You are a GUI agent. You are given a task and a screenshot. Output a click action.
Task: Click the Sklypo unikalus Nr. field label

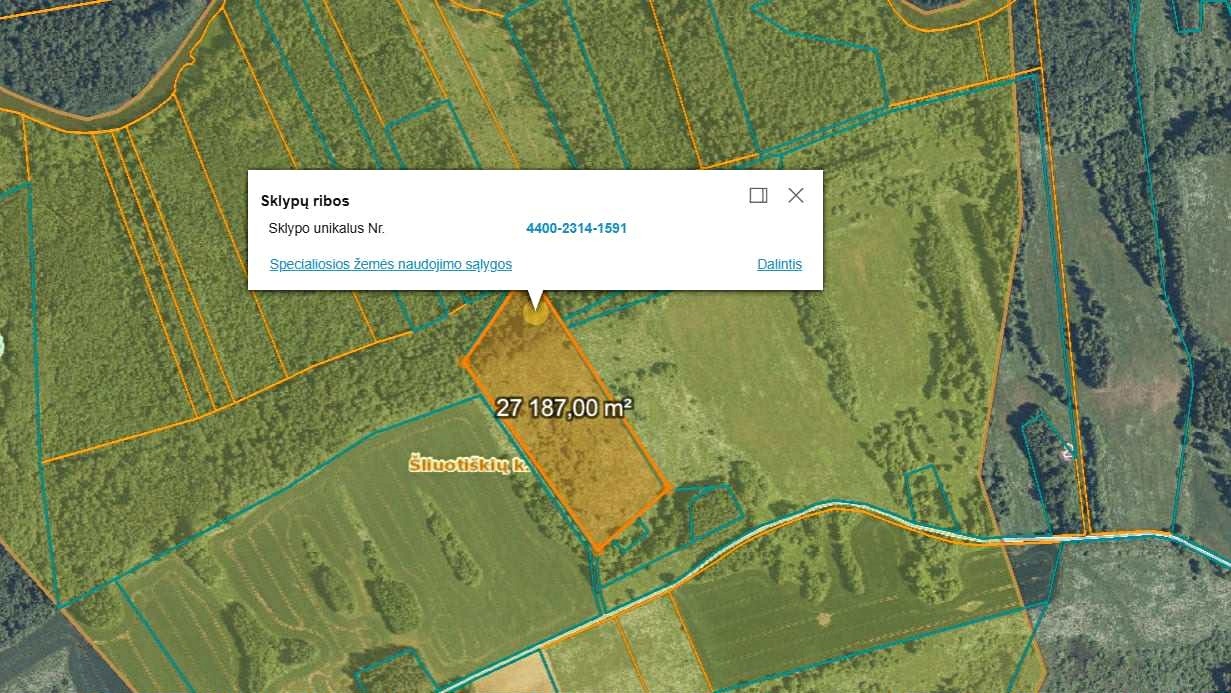(327, 228)
